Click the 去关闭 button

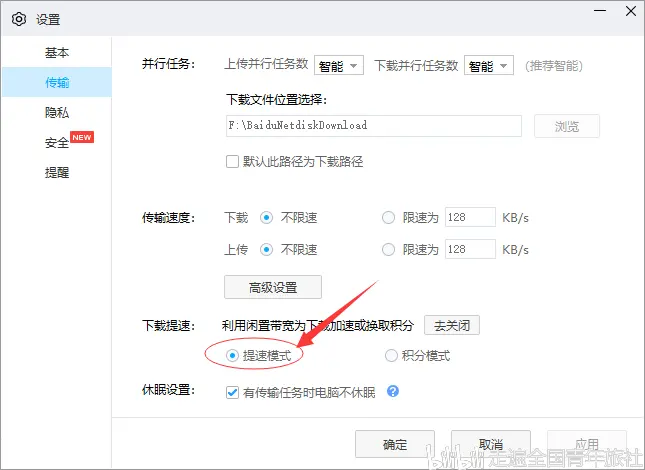452,325
